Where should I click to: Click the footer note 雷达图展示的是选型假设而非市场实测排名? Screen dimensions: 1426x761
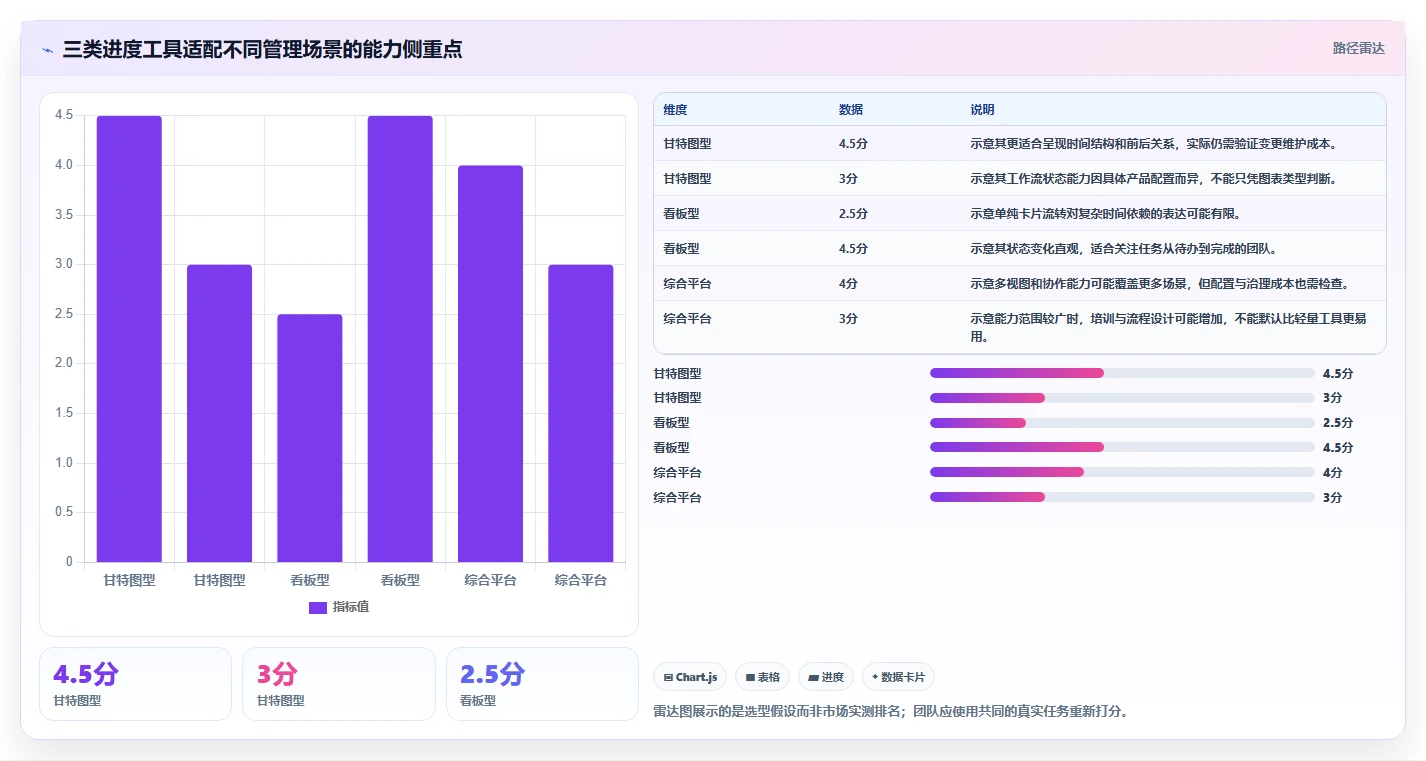point(777,712)
